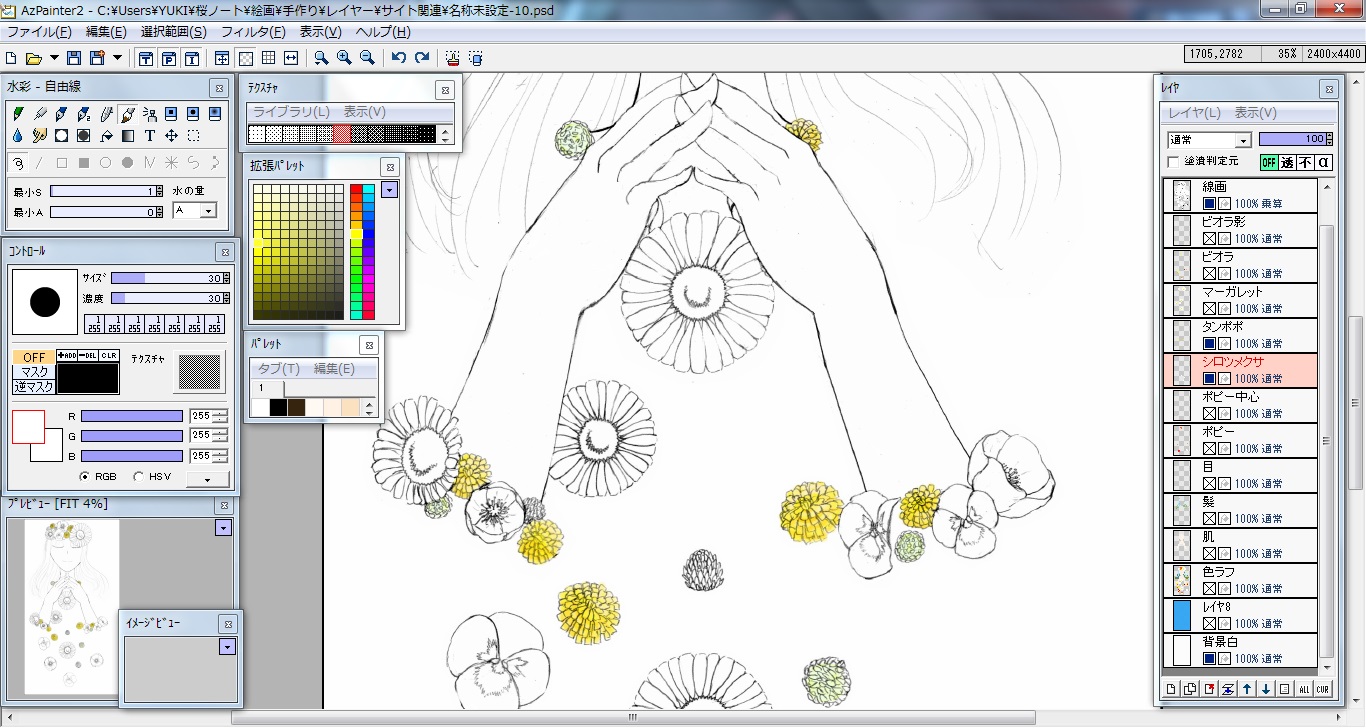Enable the 塗潰判定元 checkbox

pyautogui.click(x=1173, y=161)
